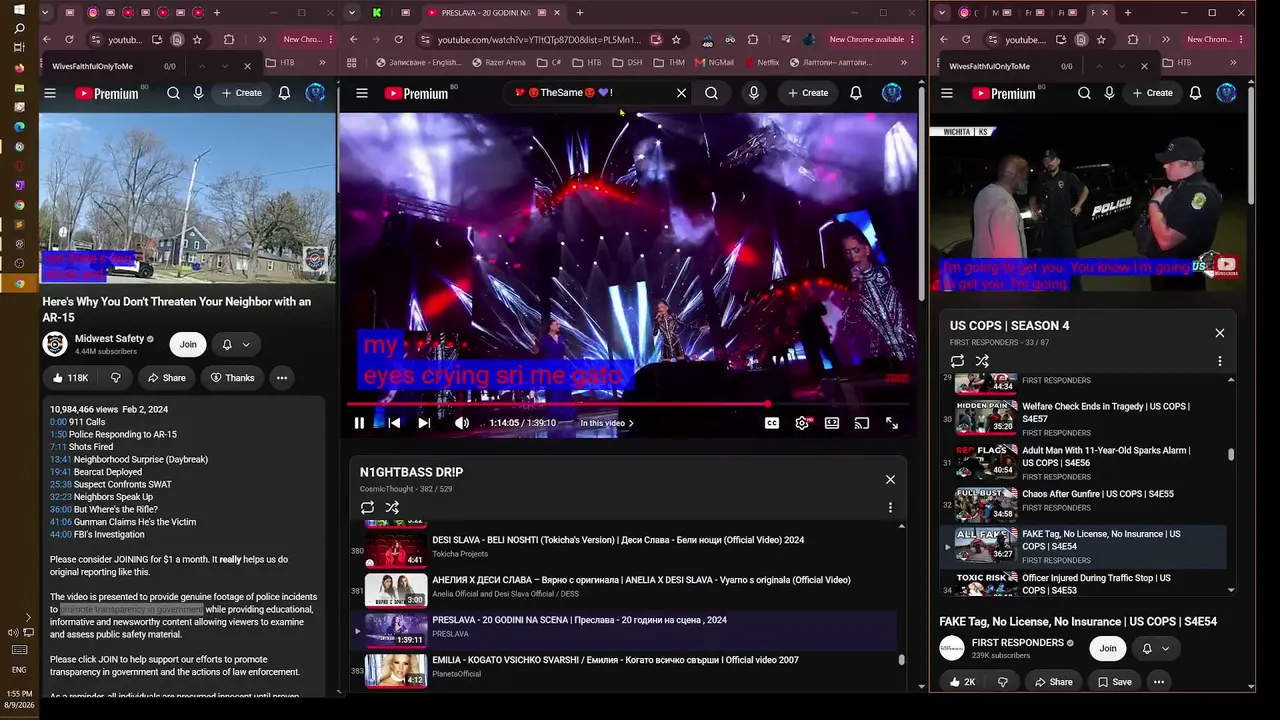The image size is (1280, 720).
Task: Open player settings gear in middle window
Action: pyautogui.click(x=802, y=423)
